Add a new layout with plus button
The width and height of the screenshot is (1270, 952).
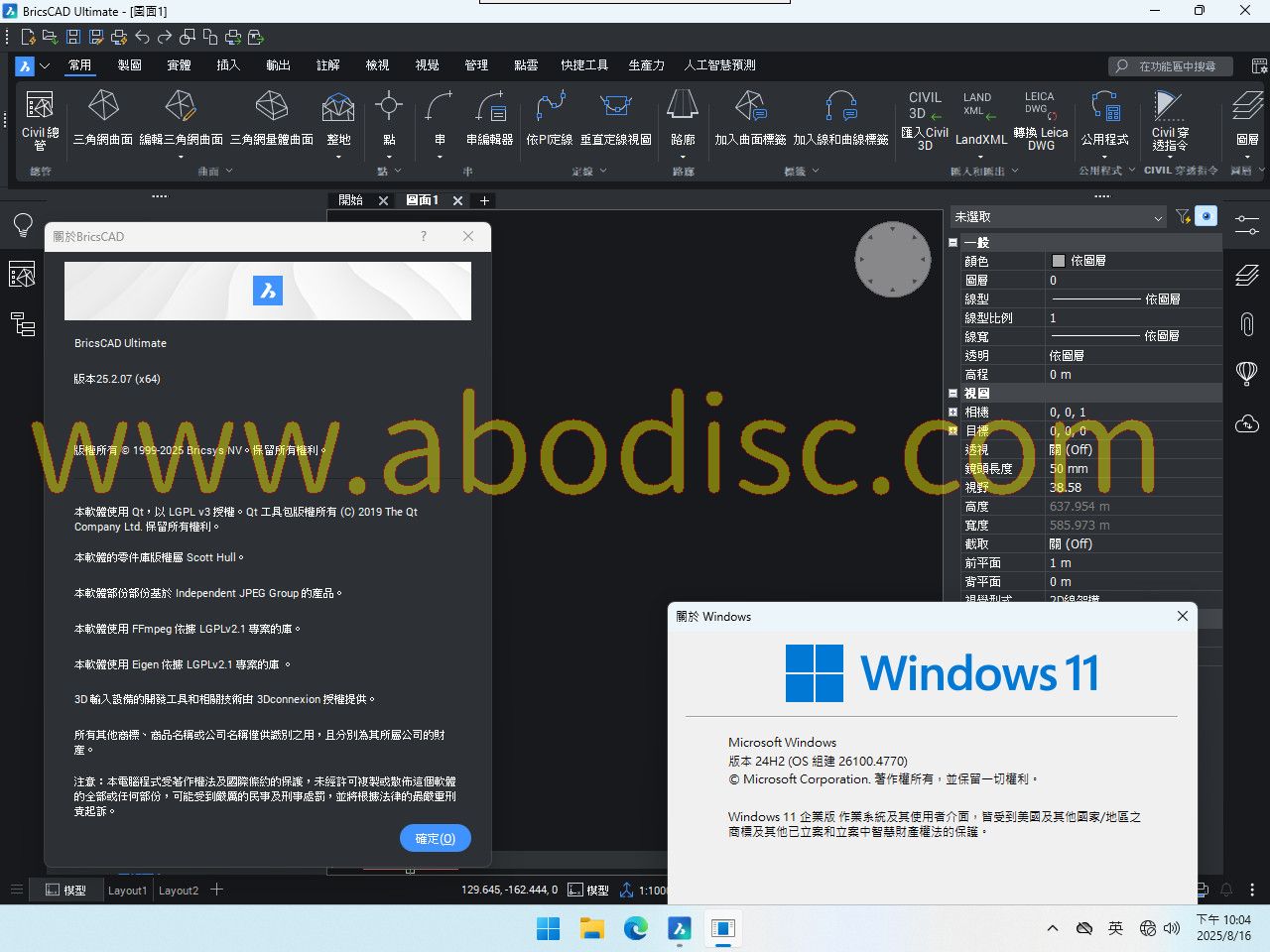[216, 890]
